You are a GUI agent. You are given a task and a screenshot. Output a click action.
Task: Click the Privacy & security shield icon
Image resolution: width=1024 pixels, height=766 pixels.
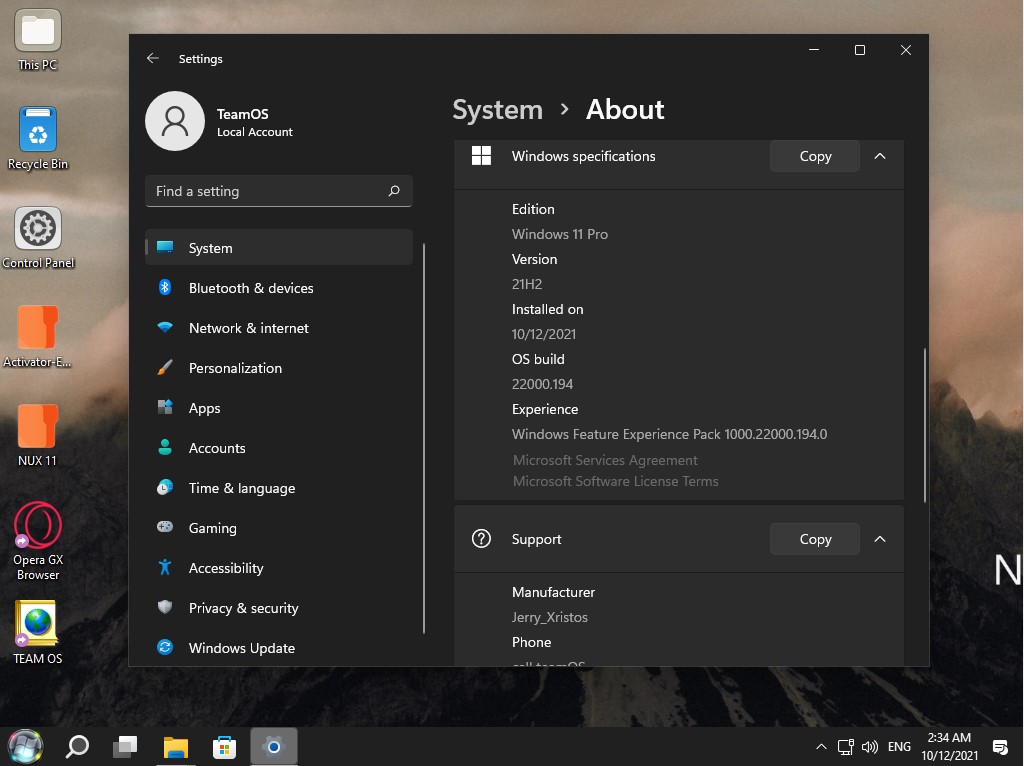pos(165,607)
